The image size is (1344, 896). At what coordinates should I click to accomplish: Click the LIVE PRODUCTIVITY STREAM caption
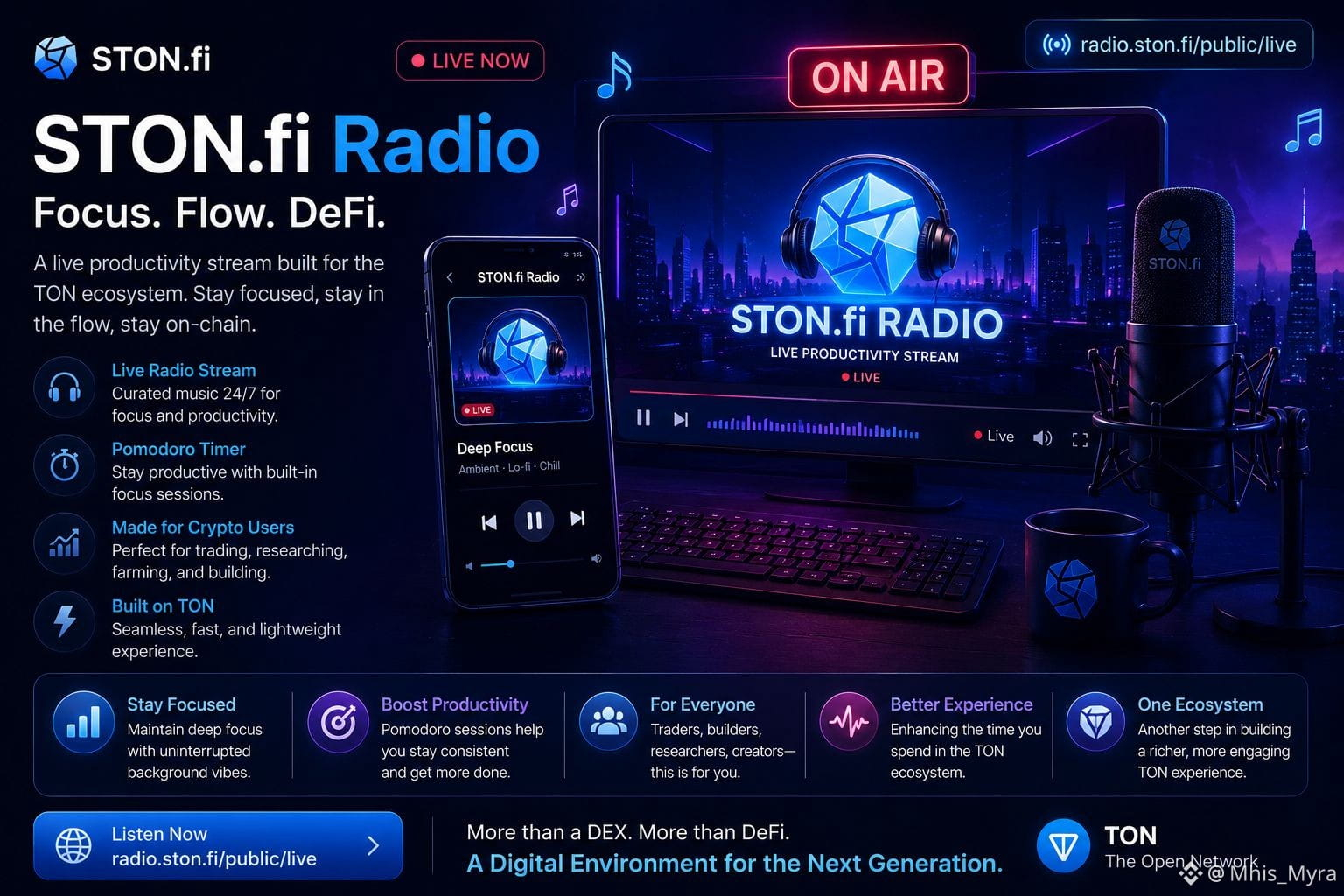pyautogui.click(x=864, y=354)
